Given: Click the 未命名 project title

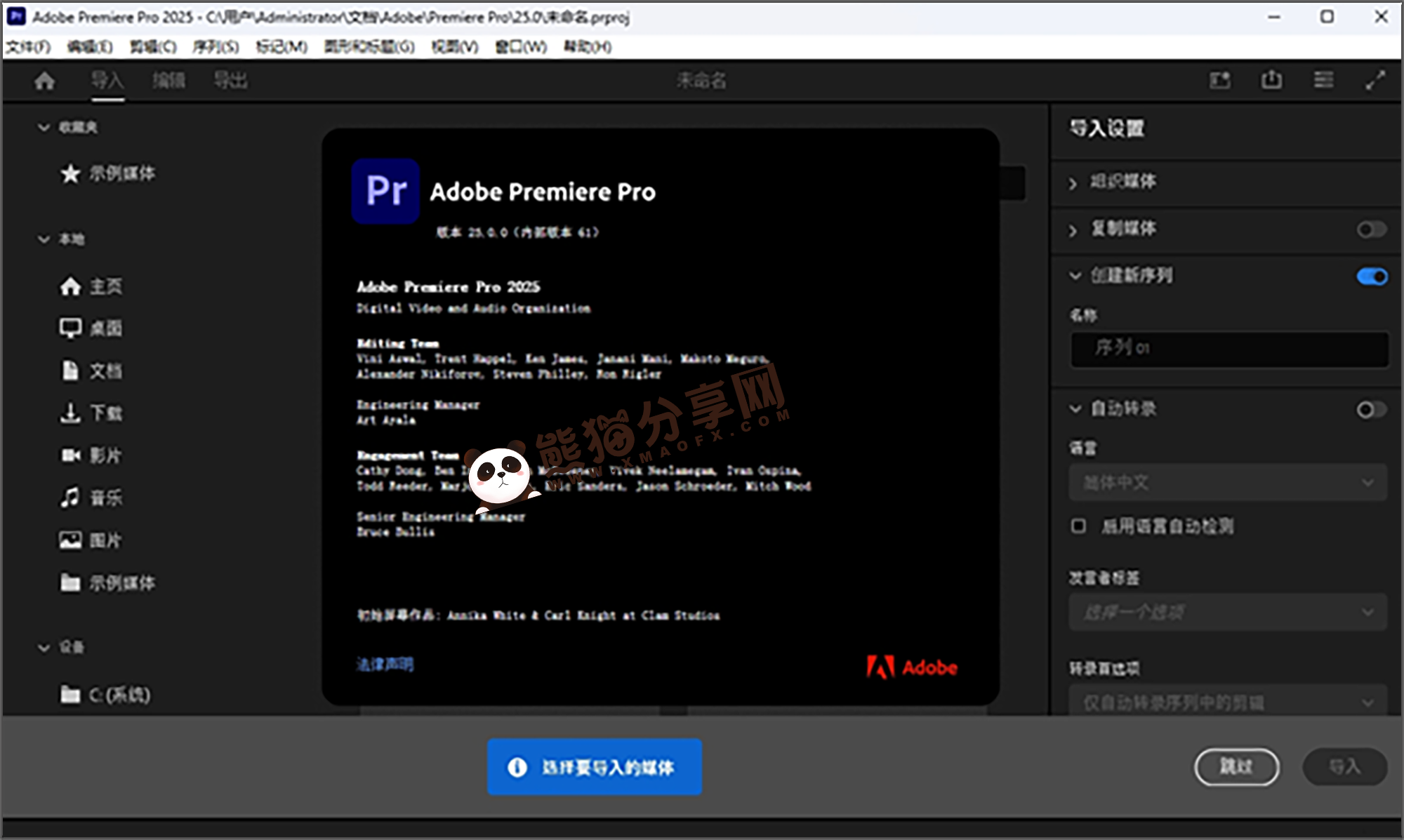Looking at the screenshot, I should [701, 80].
